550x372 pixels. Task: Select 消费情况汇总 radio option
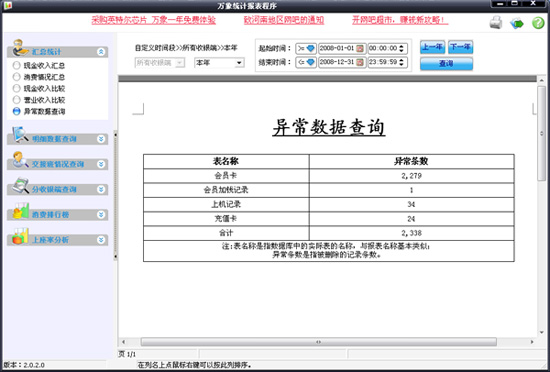click(x=16, y=77)
